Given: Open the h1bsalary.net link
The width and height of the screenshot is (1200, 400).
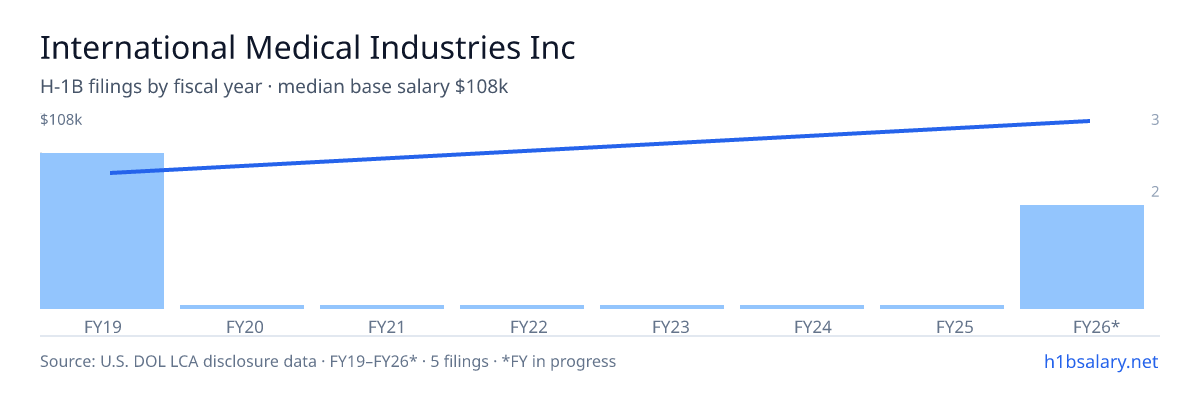Looking at the screenshot, I should click(x=1101, y=361).
